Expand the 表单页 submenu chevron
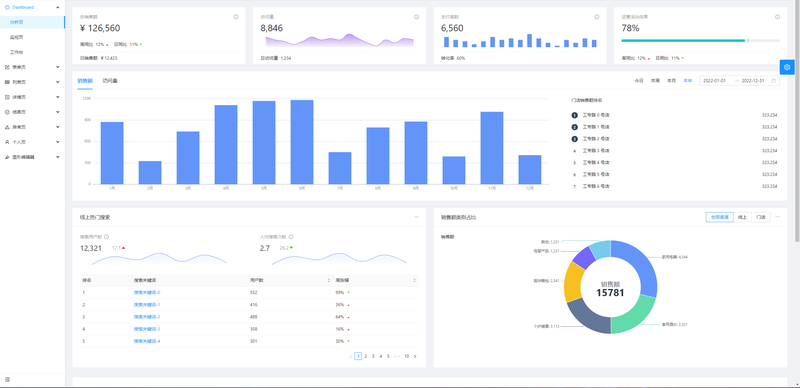800x388 pixels. [58, 67]
